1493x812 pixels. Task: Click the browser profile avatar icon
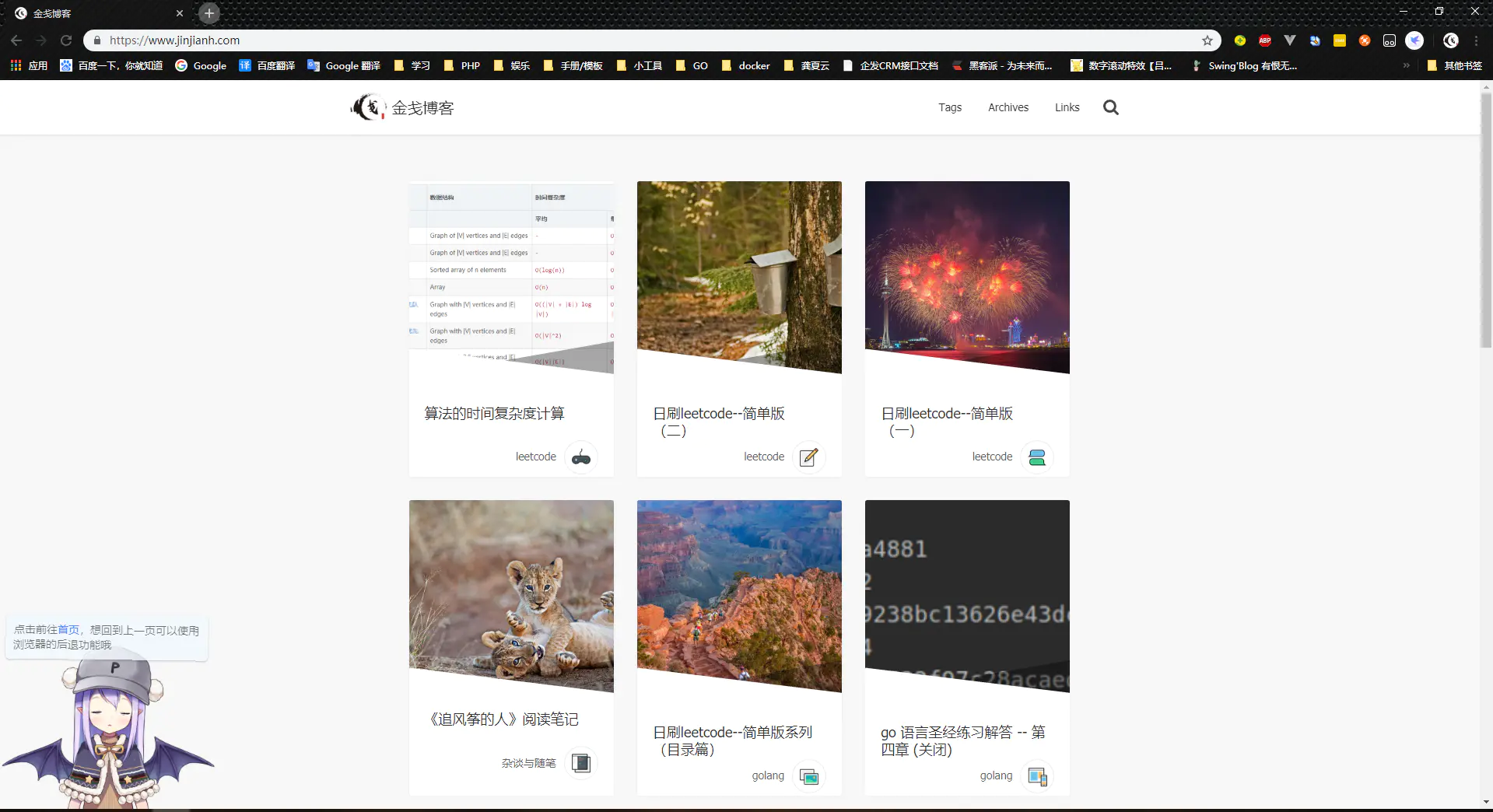click(1451, 40)
